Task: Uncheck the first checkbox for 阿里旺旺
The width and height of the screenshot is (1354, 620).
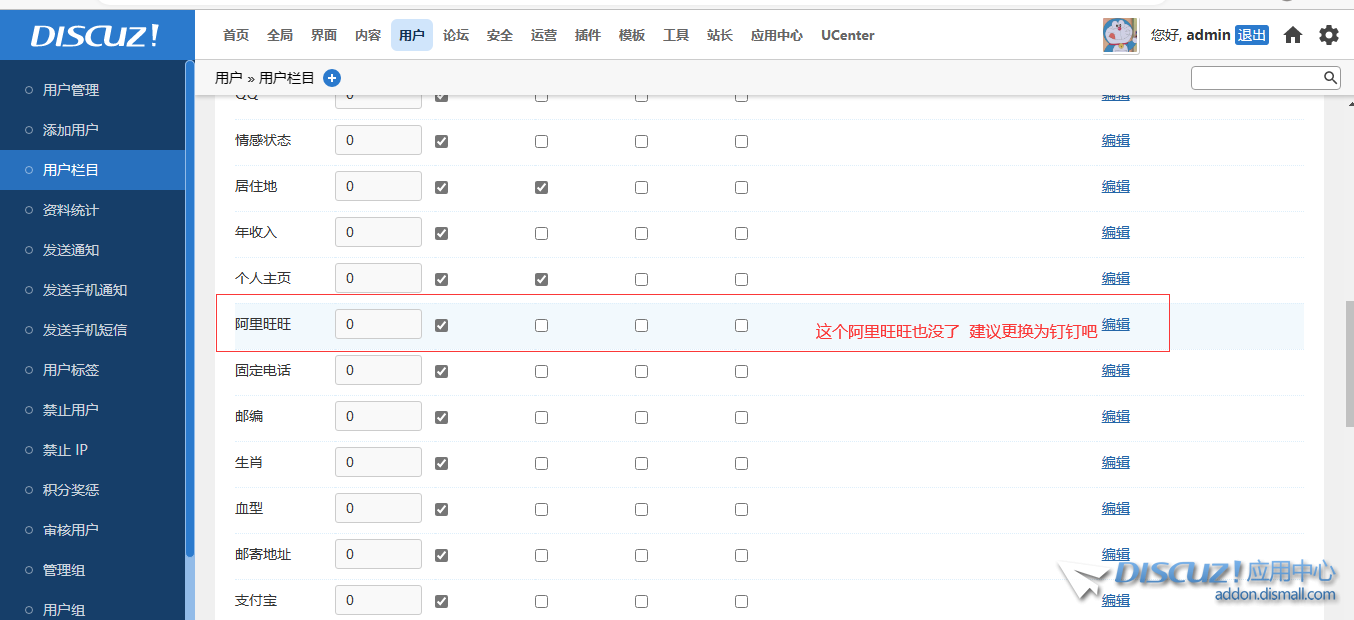Action: [441, 325]
